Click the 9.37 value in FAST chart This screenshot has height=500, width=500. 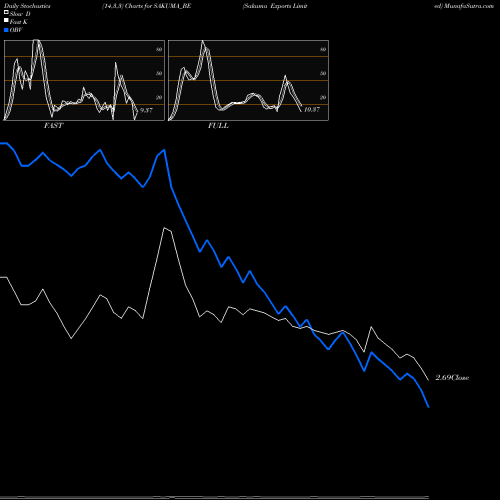(x=146, y=110)
